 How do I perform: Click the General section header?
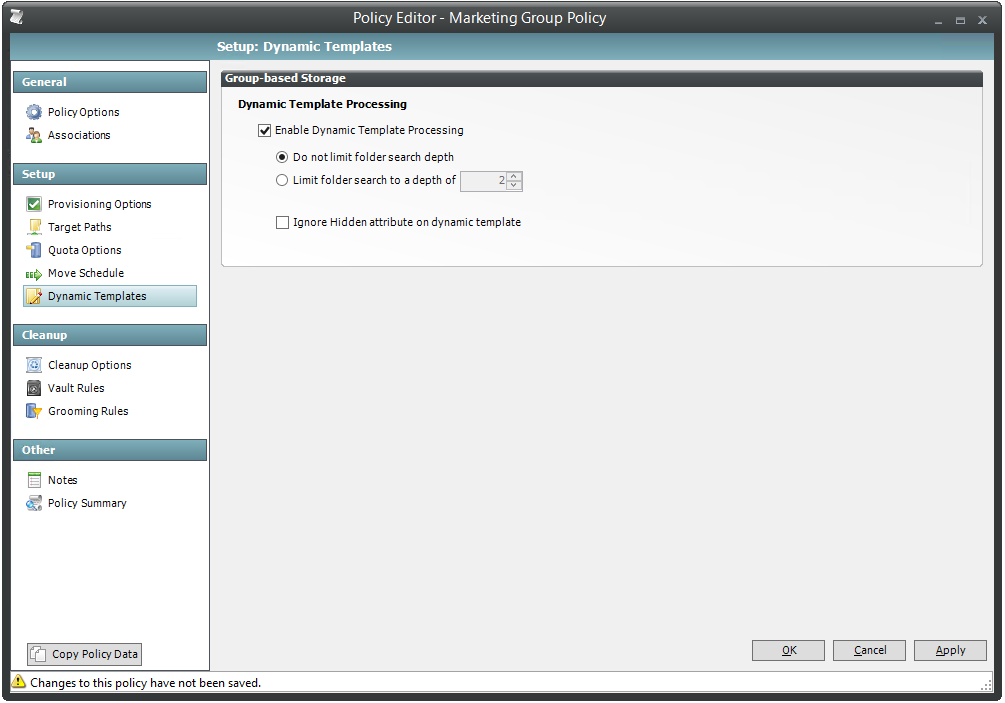[110, 82]
